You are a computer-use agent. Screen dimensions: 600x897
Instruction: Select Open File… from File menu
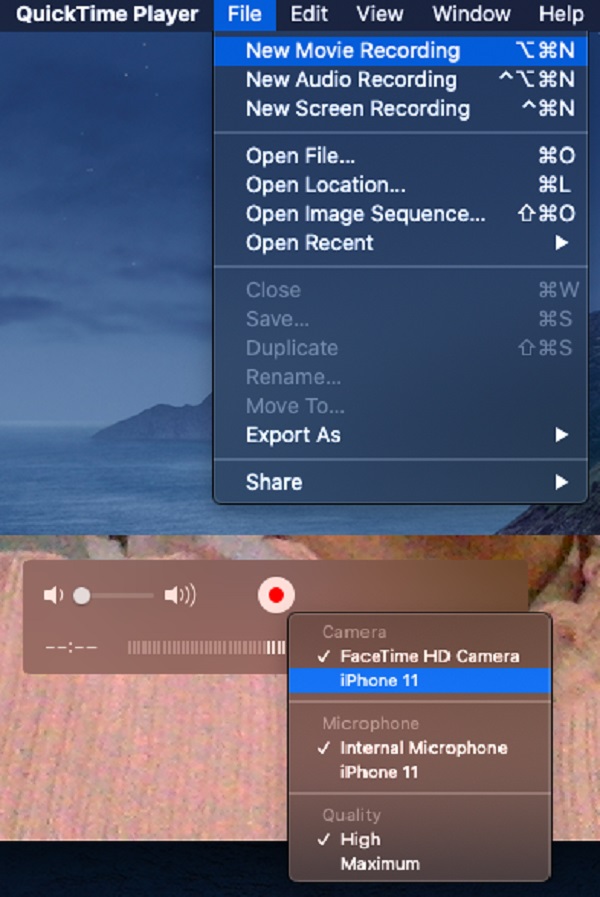pyautogui.click(x=400, y=156)
